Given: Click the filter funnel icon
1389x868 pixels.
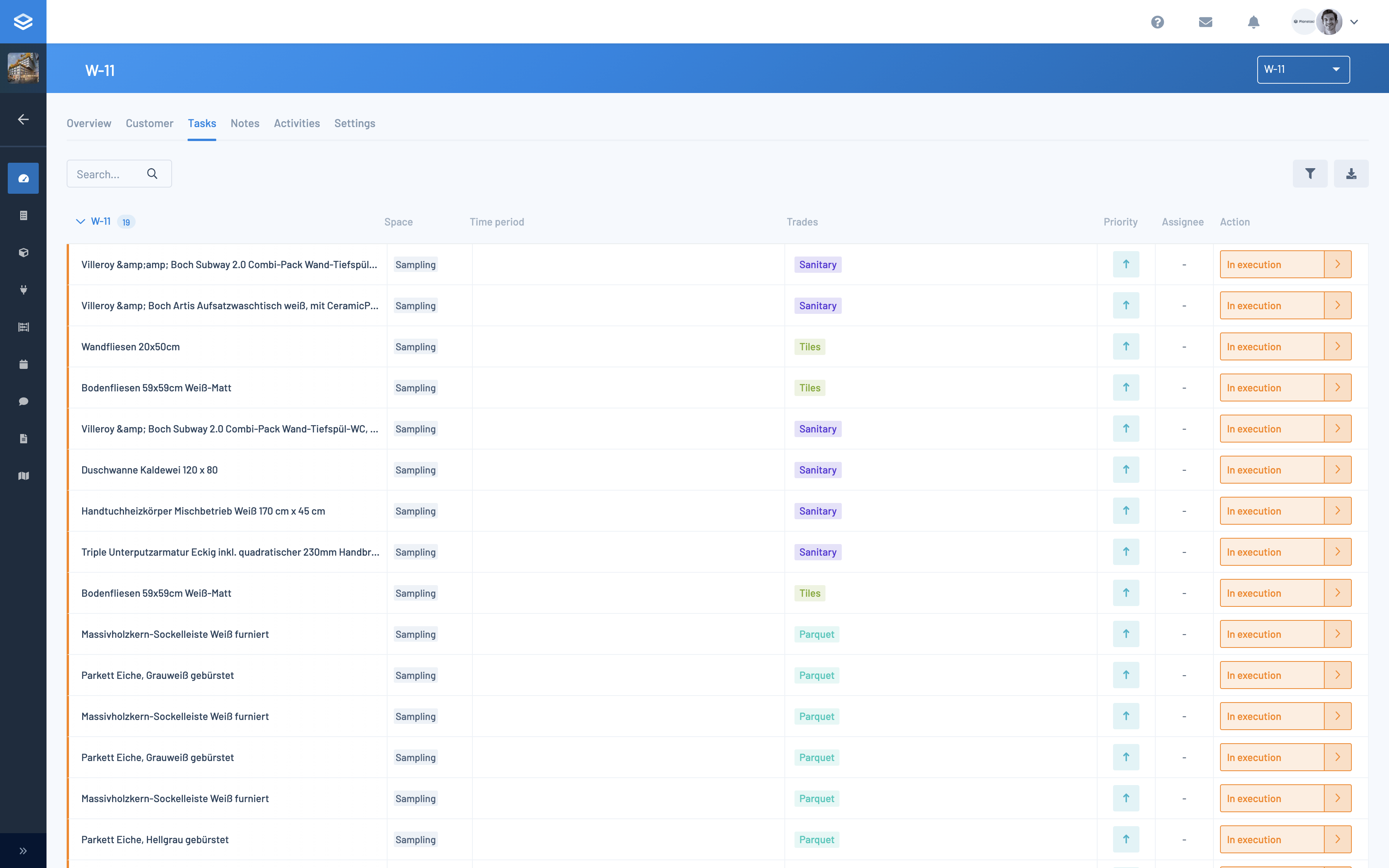Looking at the screenshot, I should coord(1310,173).
